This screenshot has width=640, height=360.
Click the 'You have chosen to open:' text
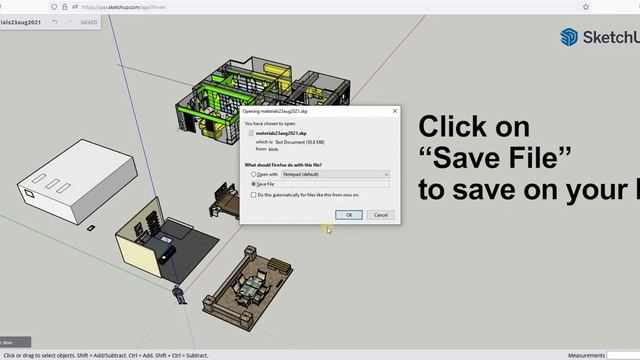[270, 123]
